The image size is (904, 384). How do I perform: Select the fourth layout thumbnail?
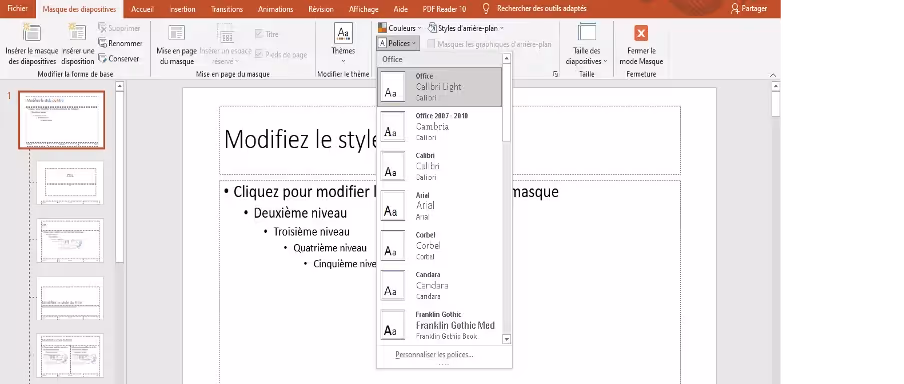tap(70, 298)
